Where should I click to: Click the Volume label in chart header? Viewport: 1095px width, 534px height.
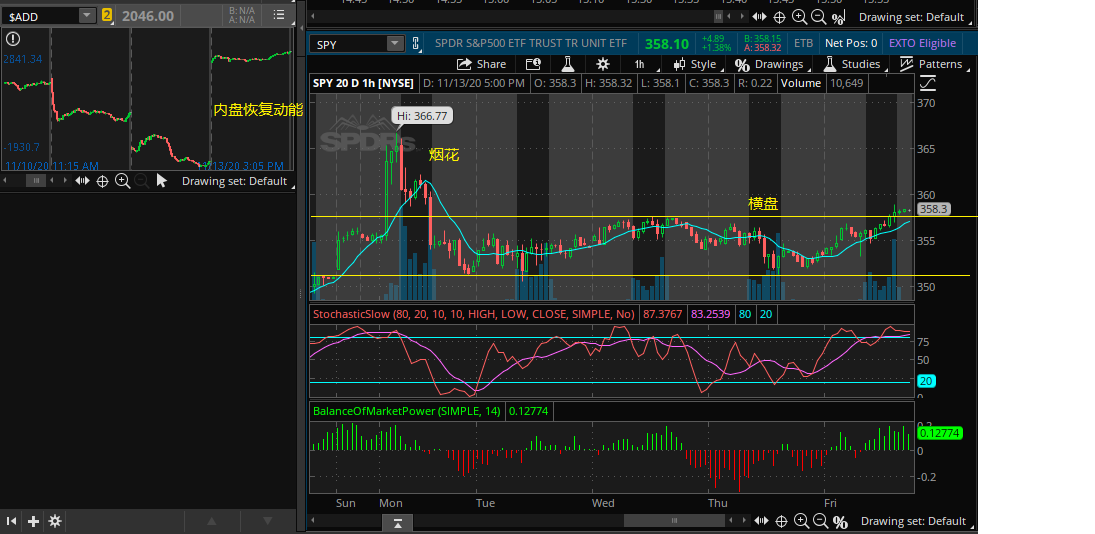coord(800,83)
